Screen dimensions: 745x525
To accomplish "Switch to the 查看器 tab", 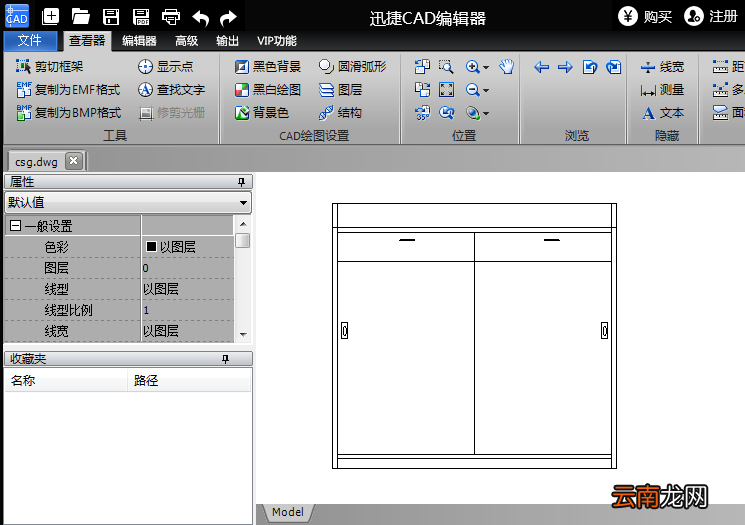I will pos(87,40).
